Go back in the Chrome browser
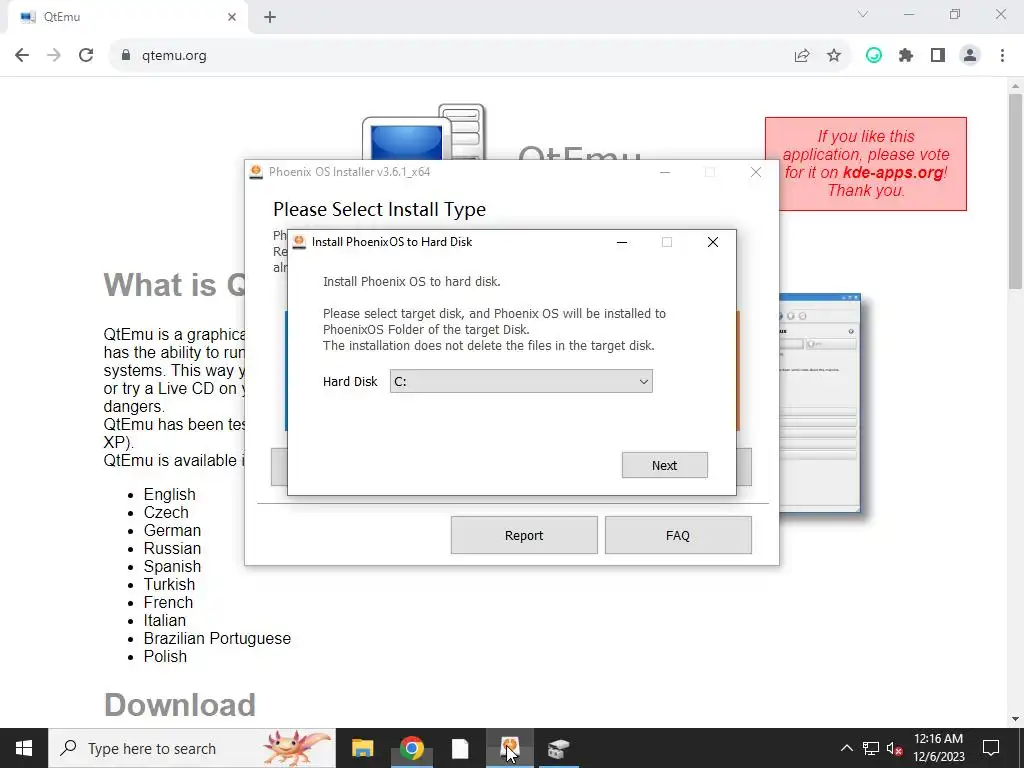The height and width of the screenshot is (768, 1024). pyautogui.click(x=22, y=56)
